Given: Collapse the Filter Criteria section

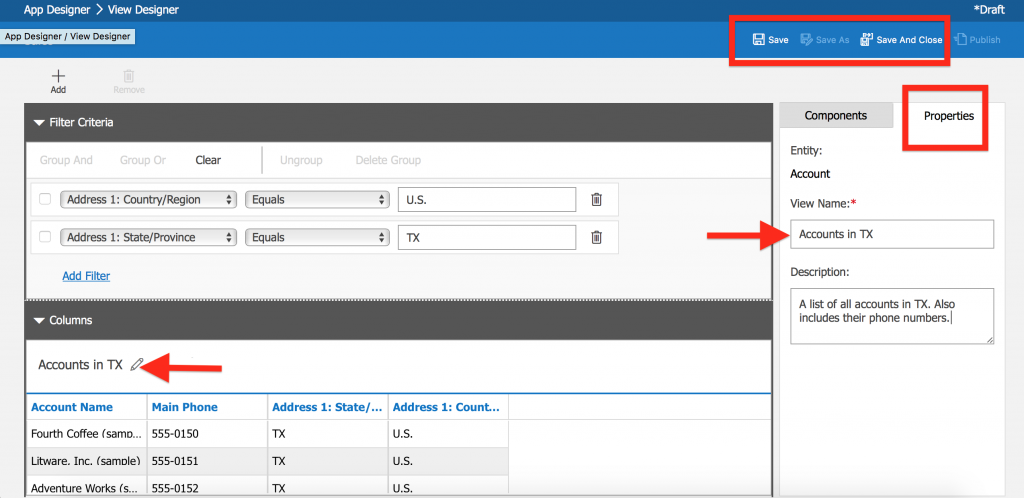Looking at the screenshot, I should point(40,123).
